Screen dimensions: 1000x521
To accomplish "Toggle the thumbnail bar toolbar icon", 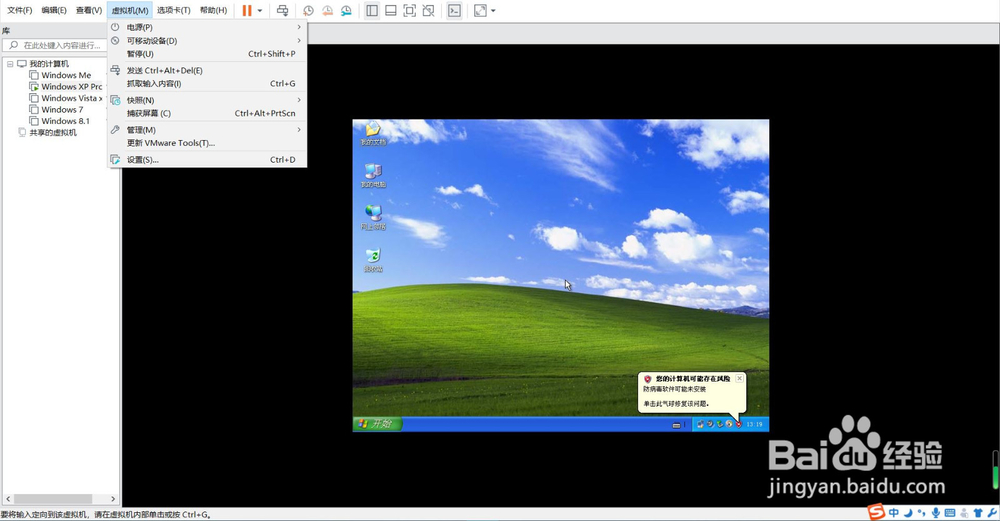I will (x=391, y=10).
